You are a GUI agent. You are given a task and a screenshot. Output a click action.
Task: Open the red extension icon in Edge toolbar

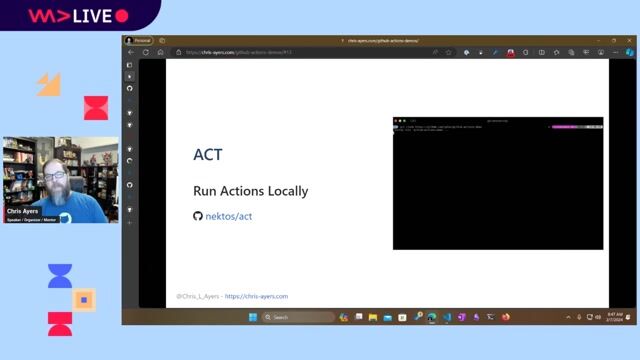point(511,52)
